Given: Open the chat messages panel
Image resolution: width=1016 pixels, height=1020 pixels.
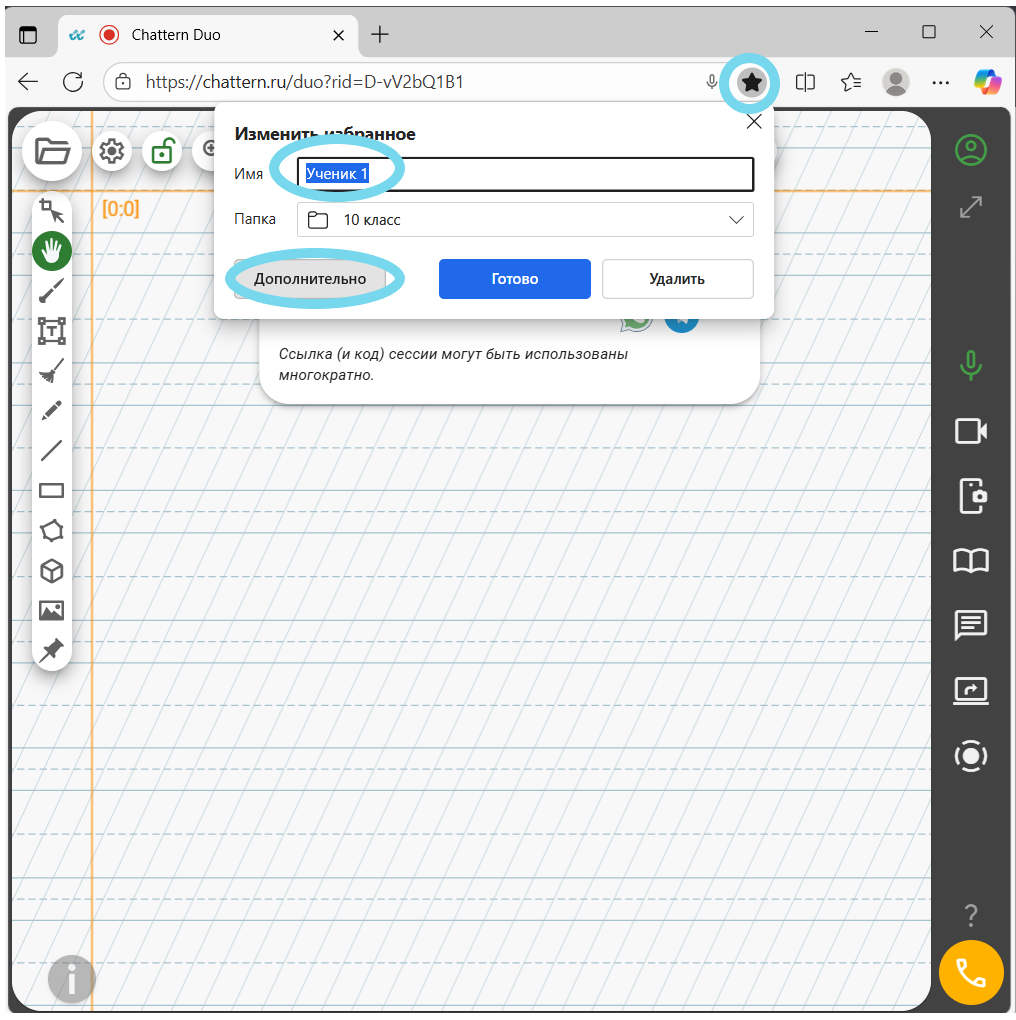Looking at the screenshot, I should (x=970, y=625).
